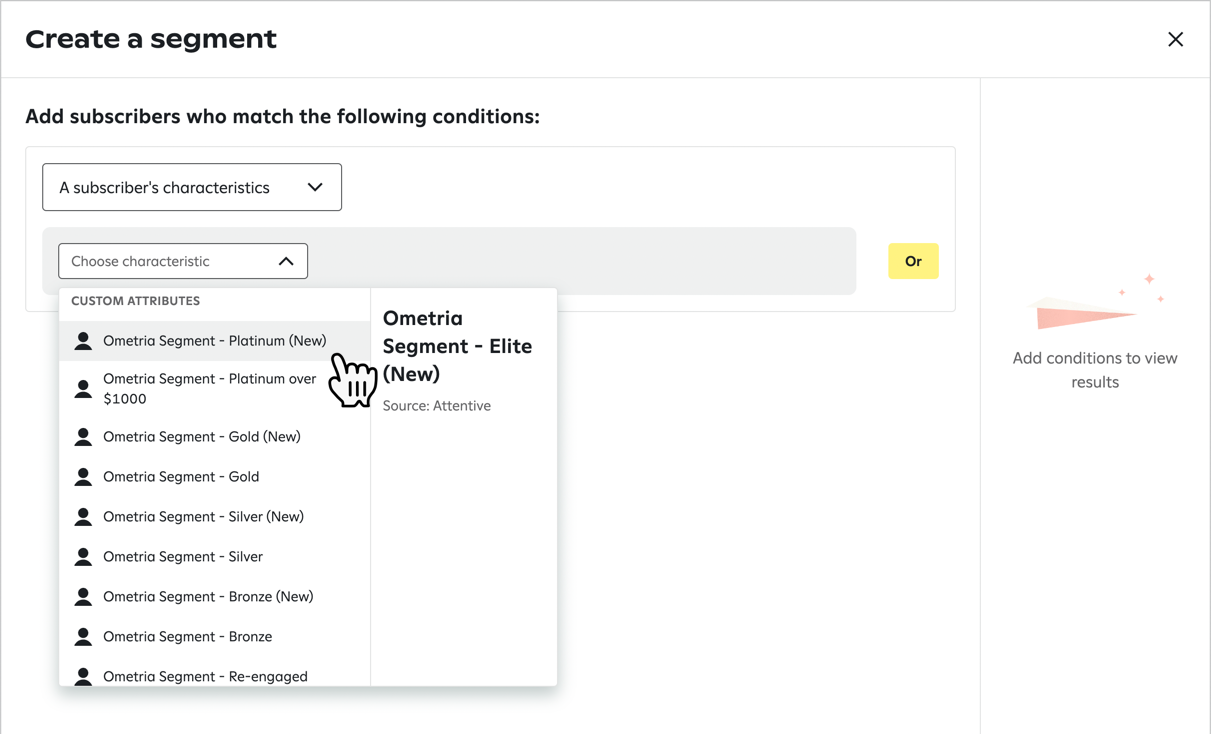Click the Source: Attentive text in the tooltip
1211x734 pixels.
tap(437, 405)
